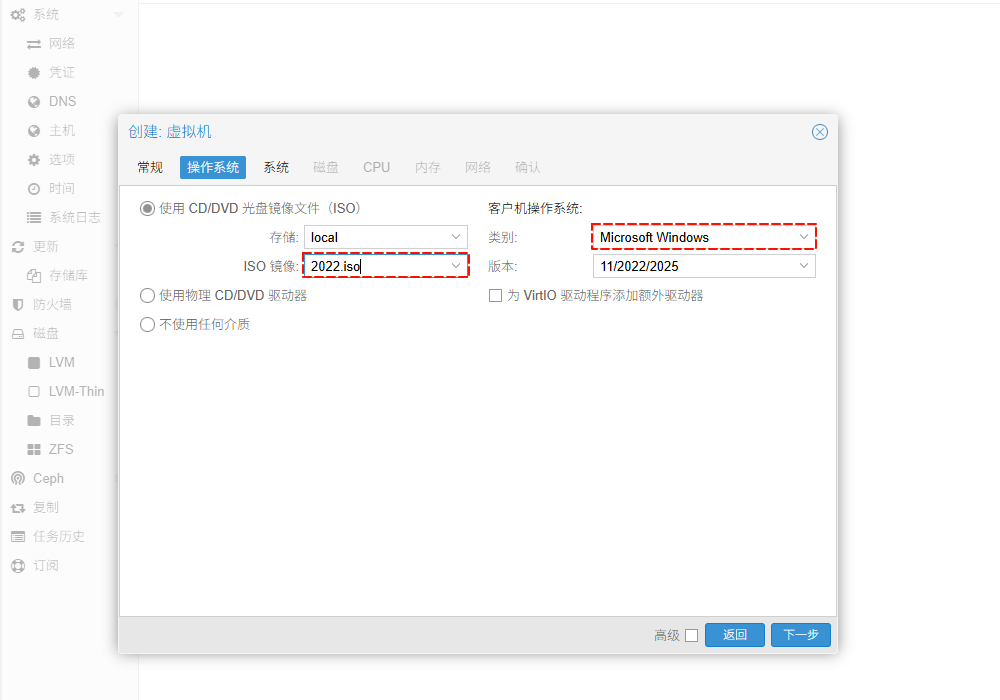Click the 网络 network icon in sidebar
The width and height of the screenshot is (1000, 700).
[x=34, y=44]
